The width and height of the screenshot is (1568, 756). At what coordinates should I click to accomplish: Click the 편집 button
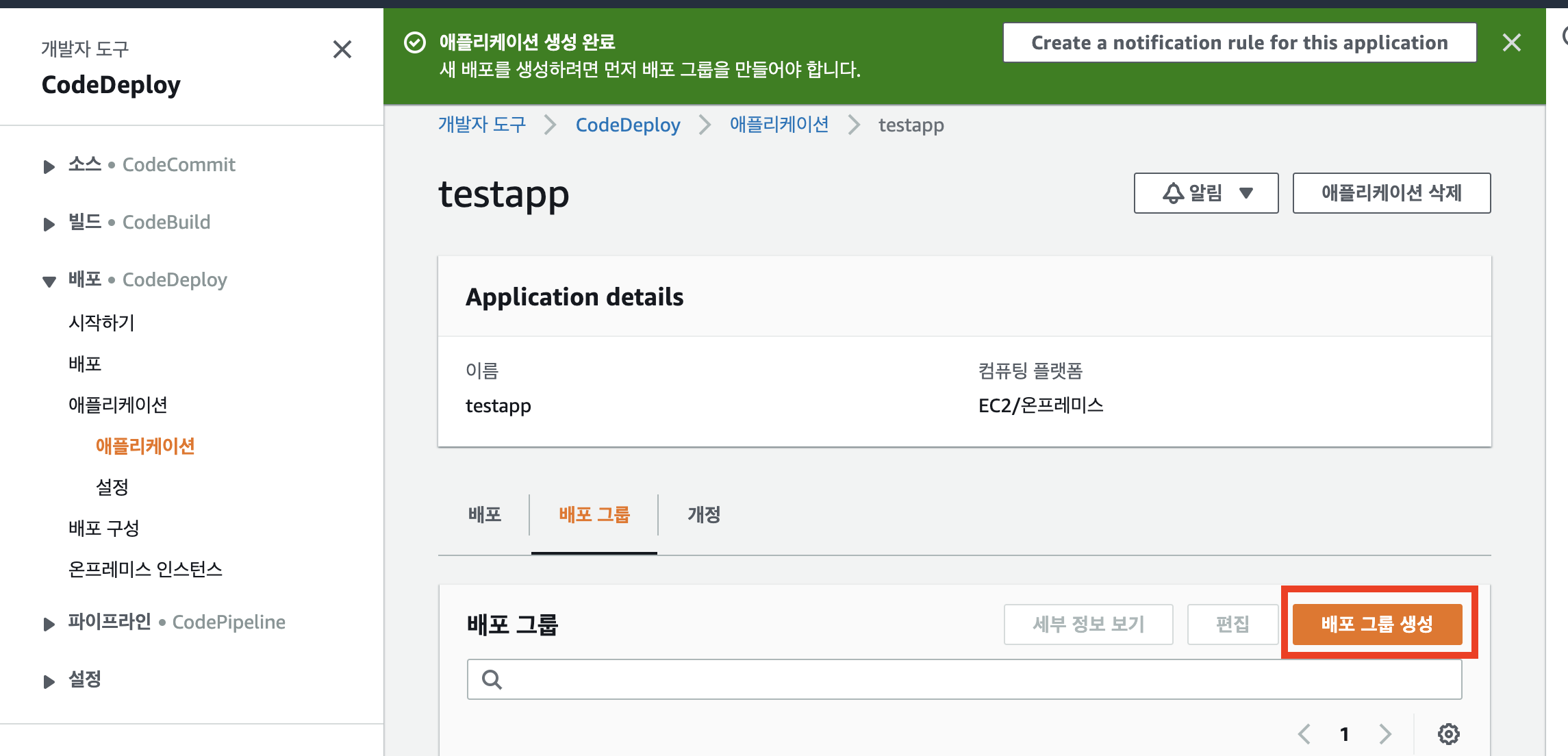tap(1232, 624)
